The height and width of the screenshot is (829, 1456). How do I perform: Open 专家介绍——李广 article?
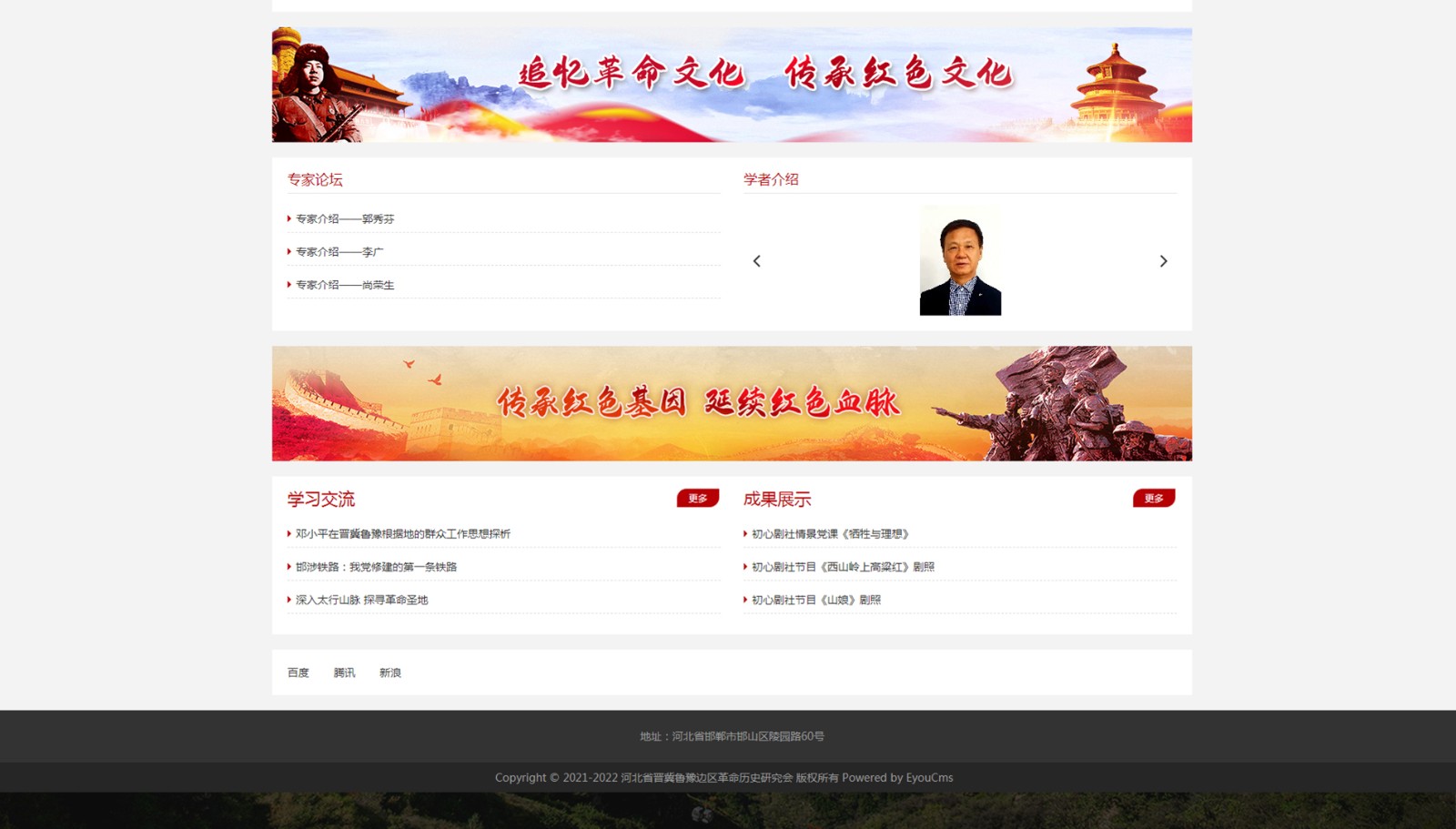tap(339, 252)
